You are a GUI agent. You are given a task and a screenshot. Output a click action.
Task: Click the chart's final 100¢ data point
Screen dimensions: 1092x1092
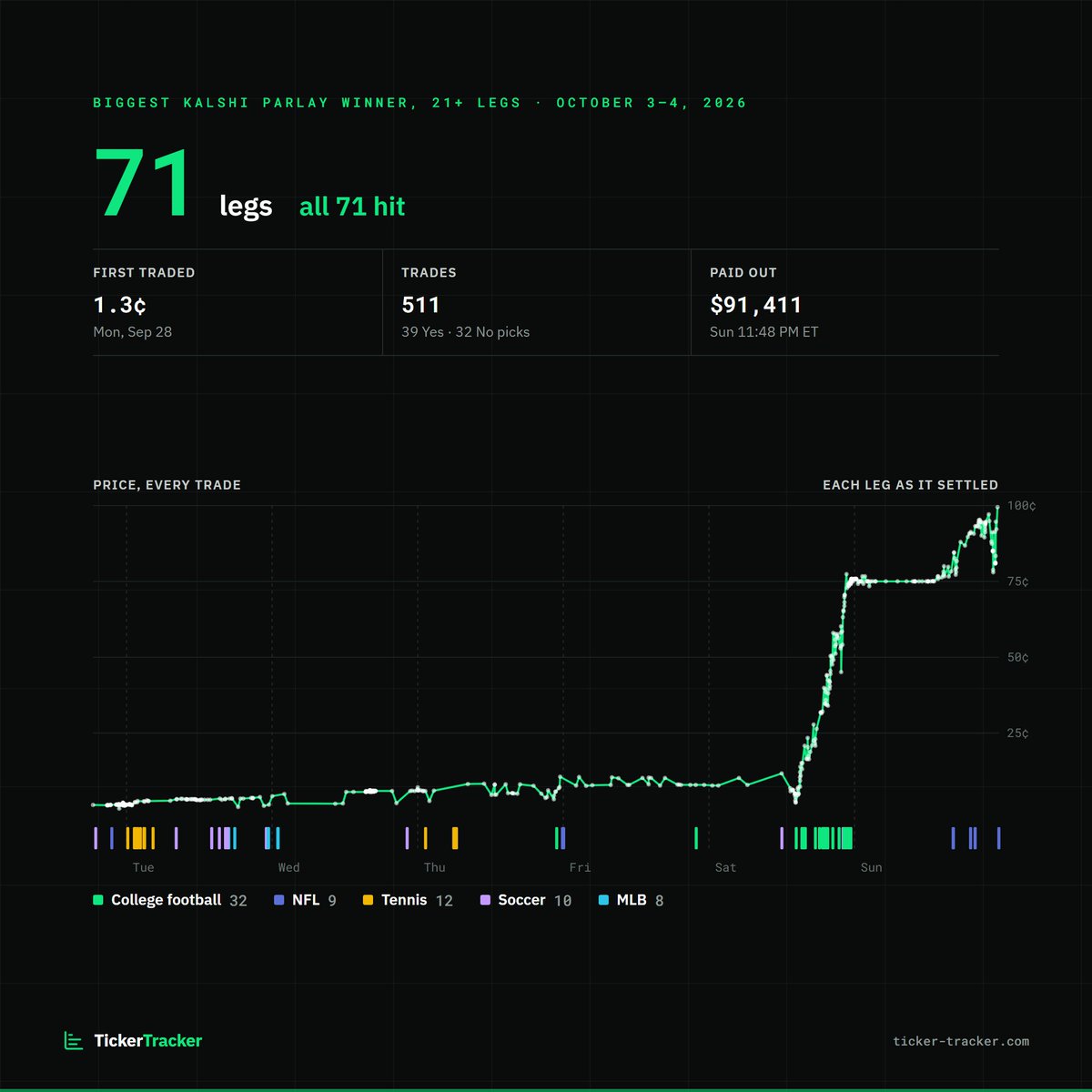998,506
